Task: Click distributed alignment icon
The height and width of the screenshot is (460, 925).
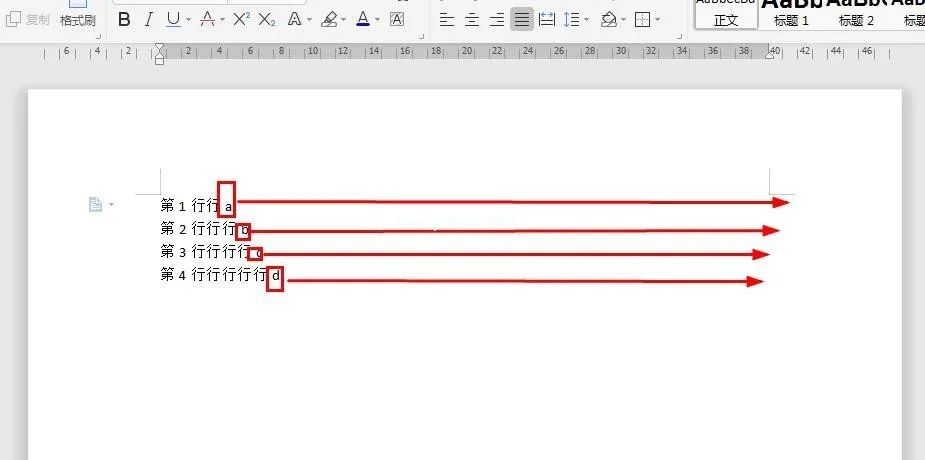Action: coord(547,20)
